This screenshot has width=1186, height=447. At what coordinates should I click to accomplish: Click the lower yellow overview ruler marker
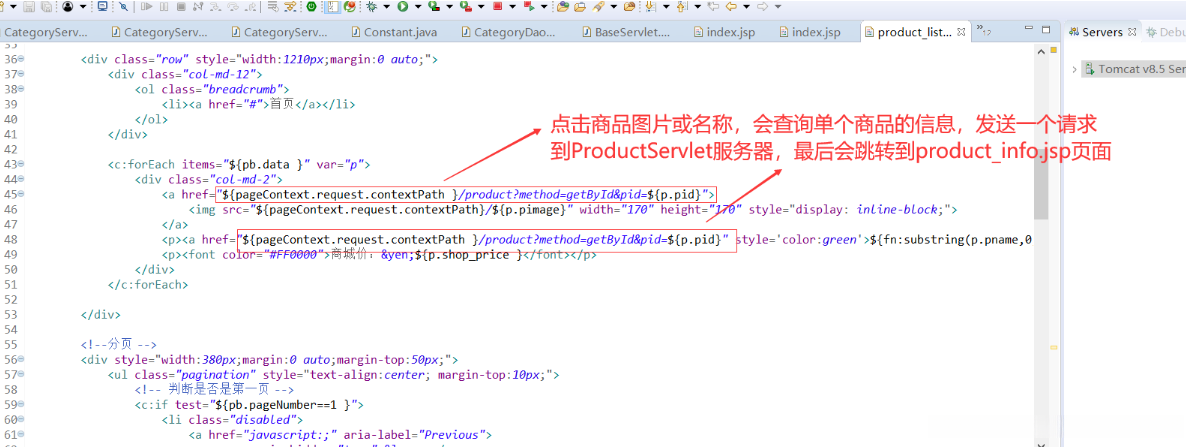(1053, 348)
